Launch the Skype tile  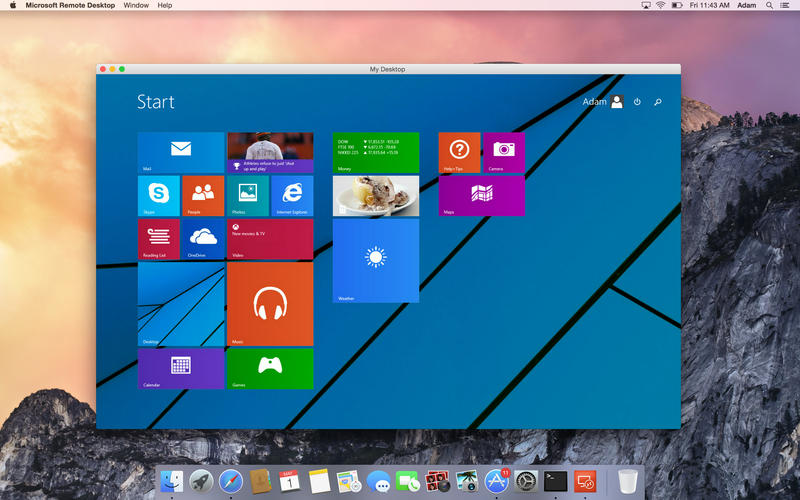click(158, 195)
